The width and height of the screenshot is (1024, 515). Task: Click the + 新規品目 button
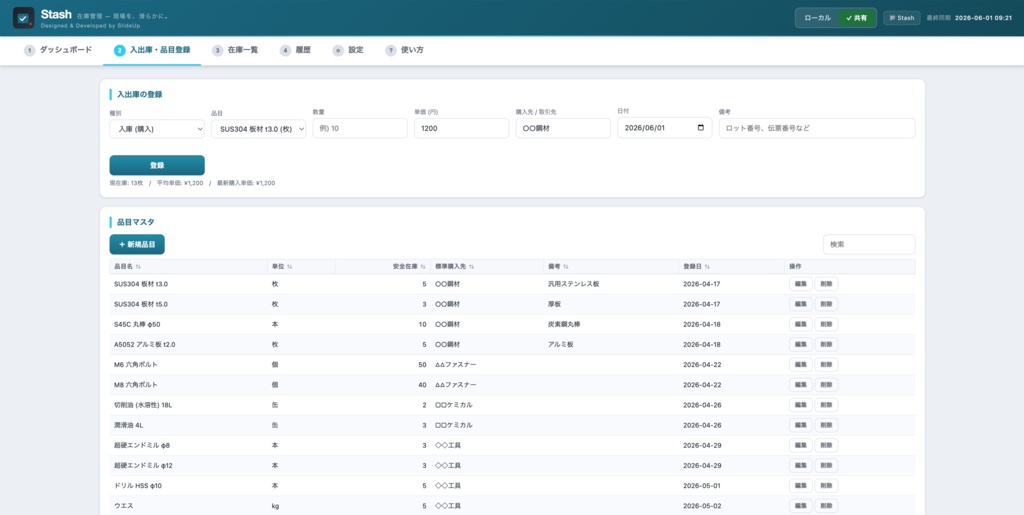(137, 244)
